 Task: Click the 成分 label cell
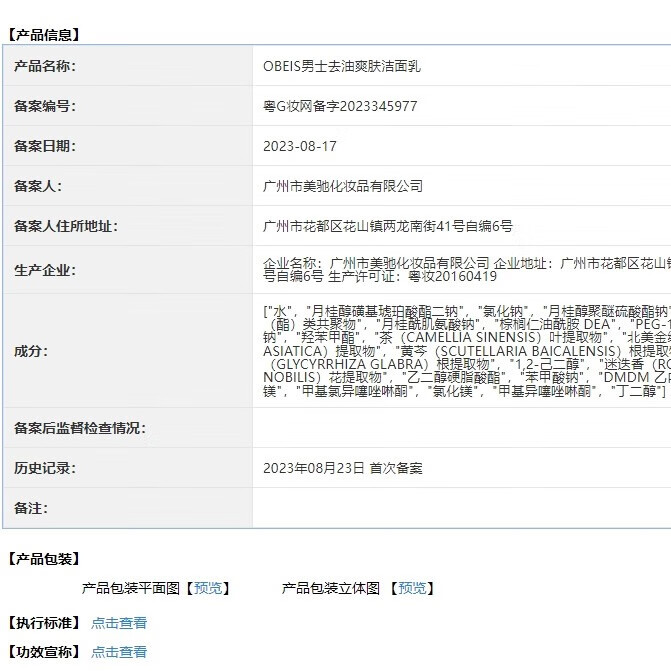128,351
